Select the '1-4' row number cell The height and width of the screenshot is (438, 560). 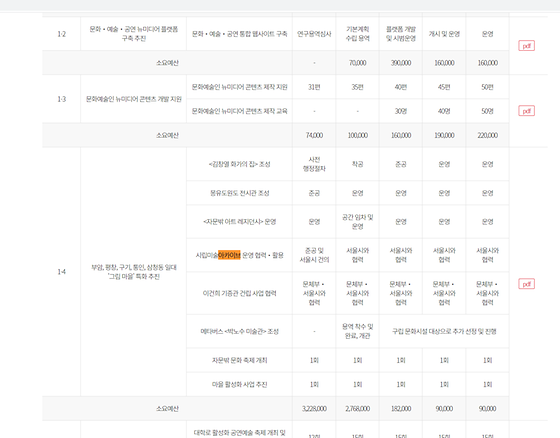[61, 272]
